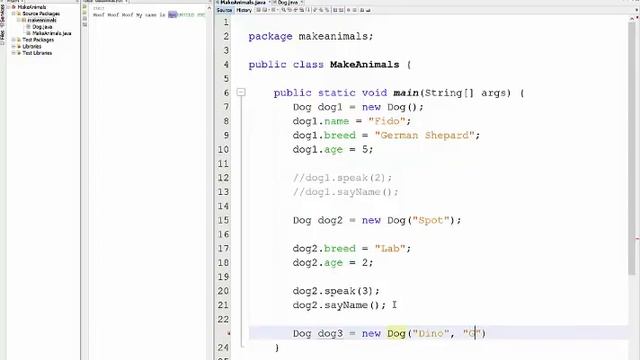Screen dimensions: 640x360
Task: Select the Test Libraries node
Action: (37, 53)
